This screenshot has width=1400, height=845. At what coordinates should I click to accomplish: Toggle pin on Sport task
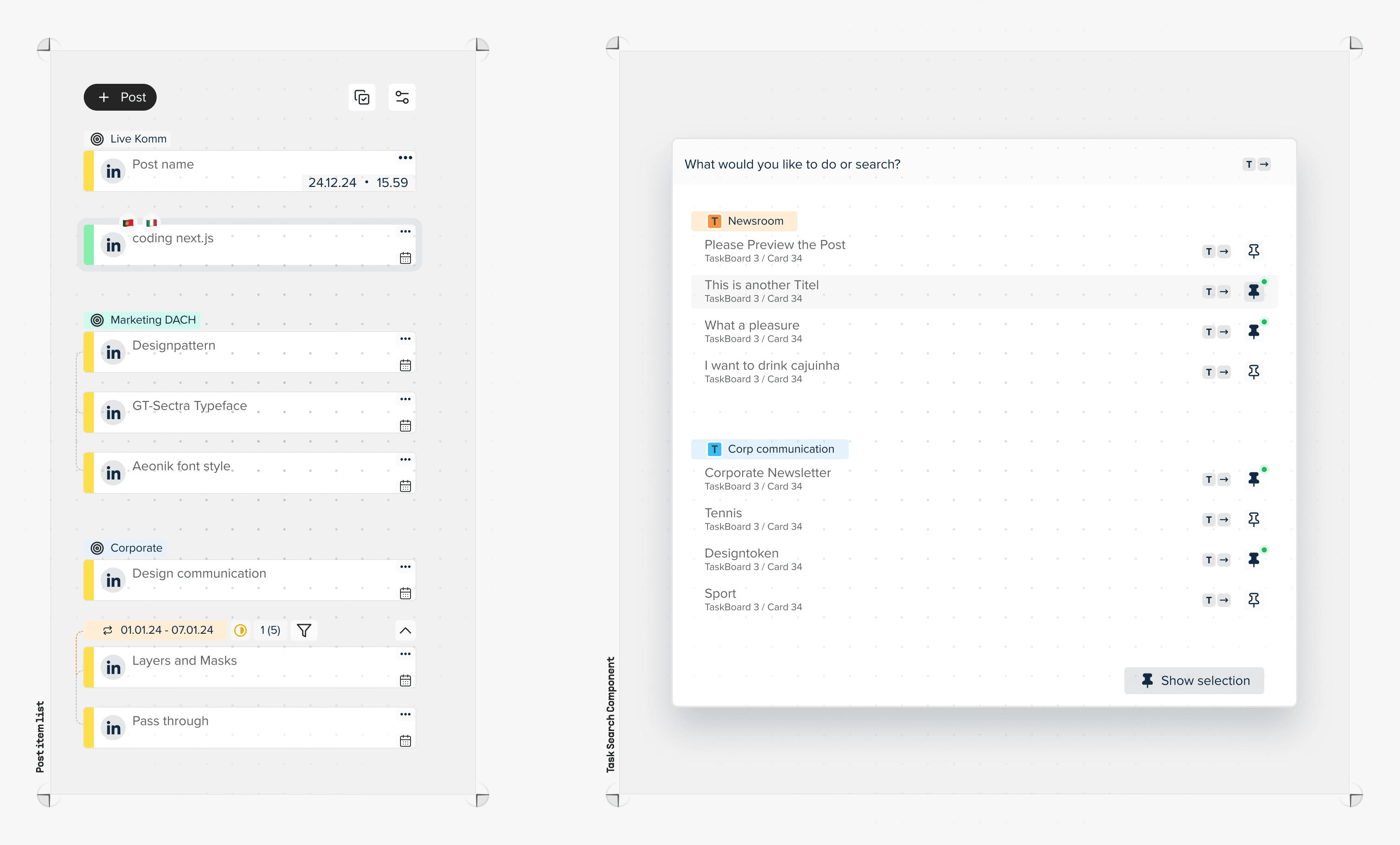[x=1253, y=599]
